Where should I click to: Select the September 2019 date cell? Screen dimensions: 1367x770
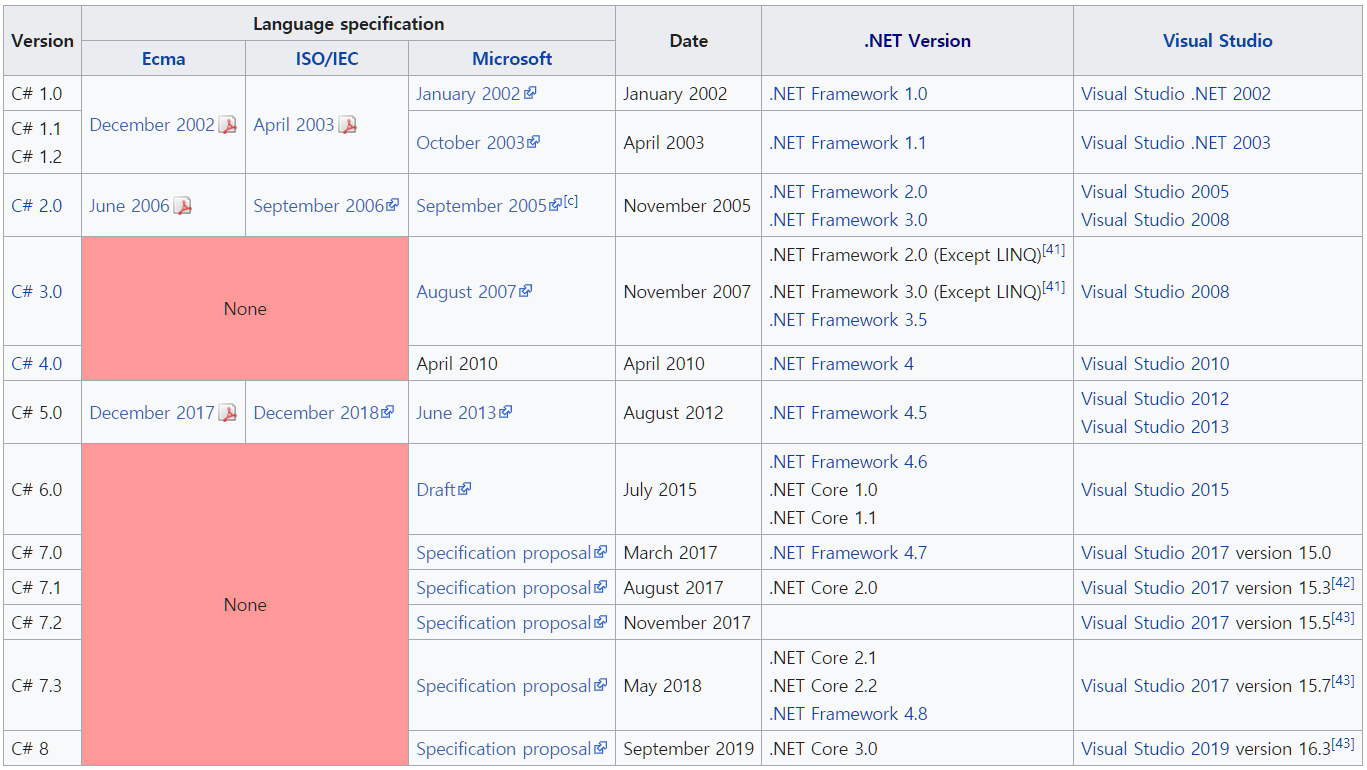click(687, 749)
